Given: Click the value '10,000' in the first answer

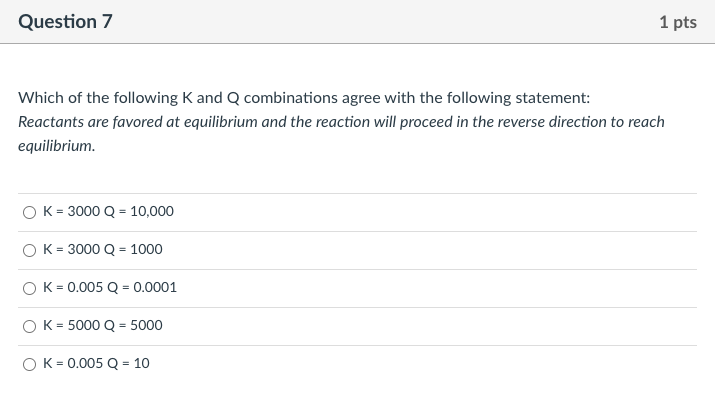Looking at the screenshot, I should (x=152, y=211).
